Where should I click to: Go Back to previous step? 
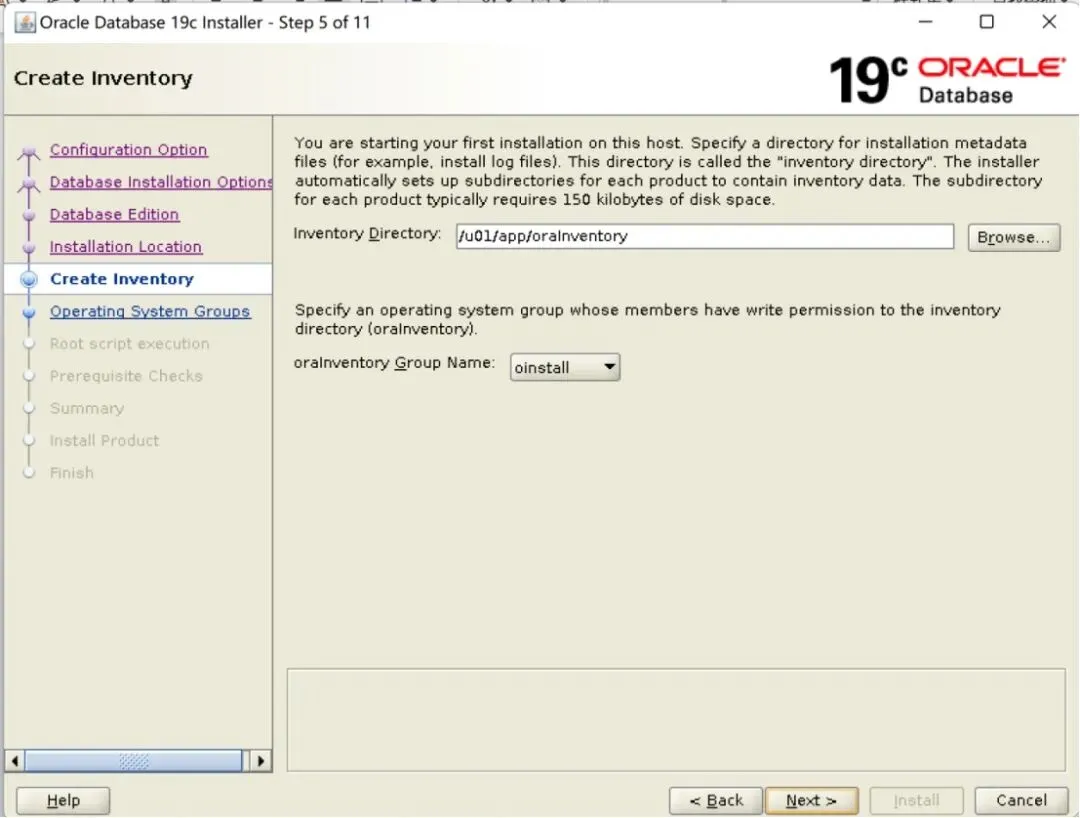[716, 800]
